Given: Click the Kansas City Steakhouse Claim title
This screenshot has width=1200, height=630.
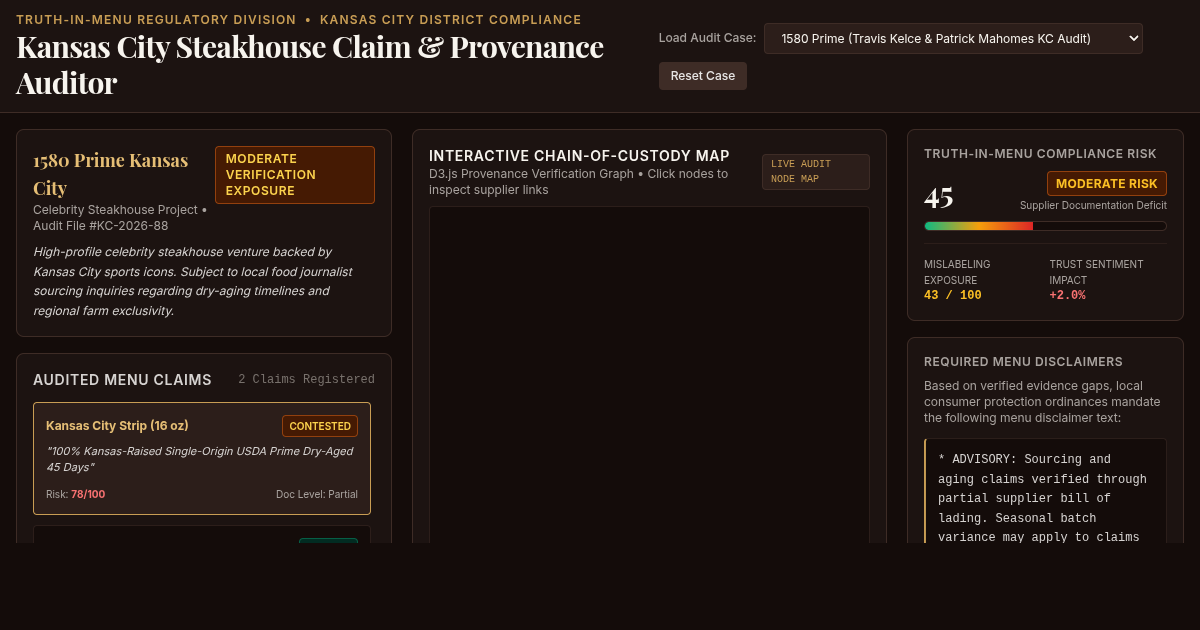Looking at the screenshot, I should point(310,64).
